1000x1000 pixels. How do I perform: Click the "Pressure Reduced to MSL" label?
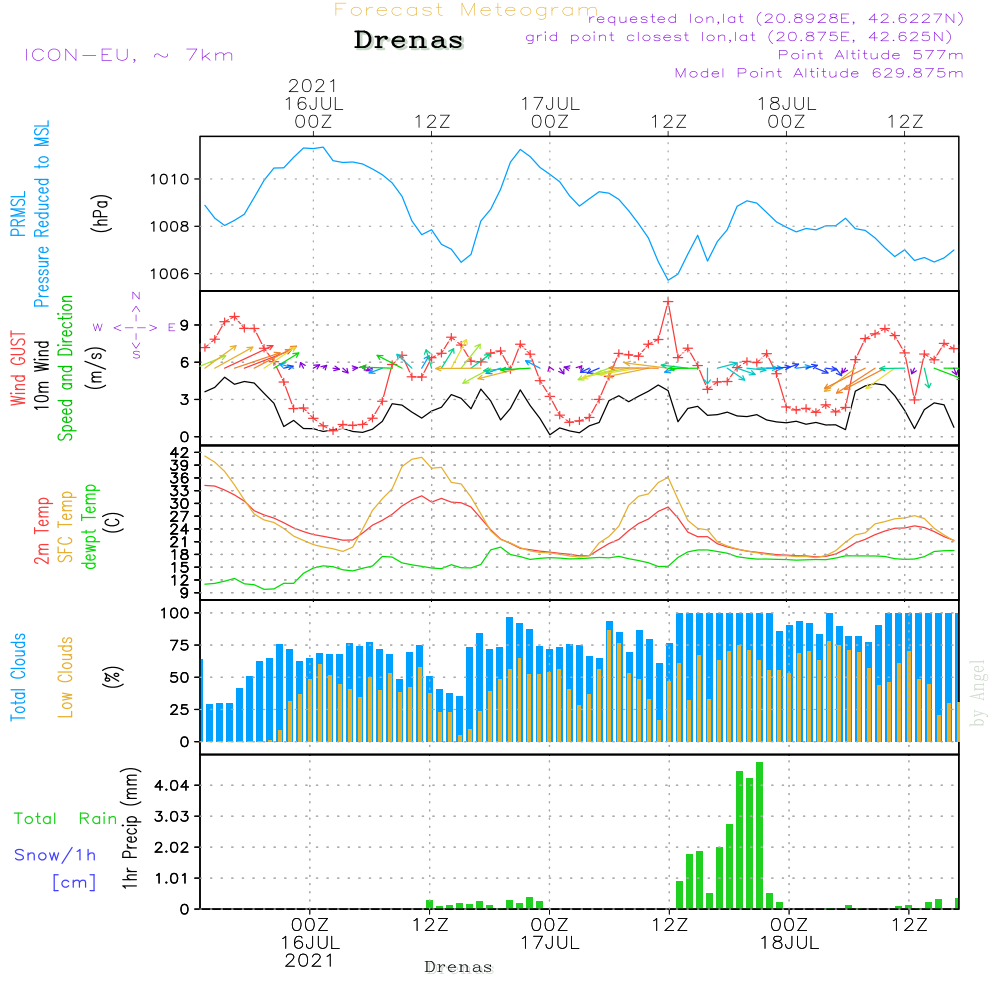coord(41,214)
